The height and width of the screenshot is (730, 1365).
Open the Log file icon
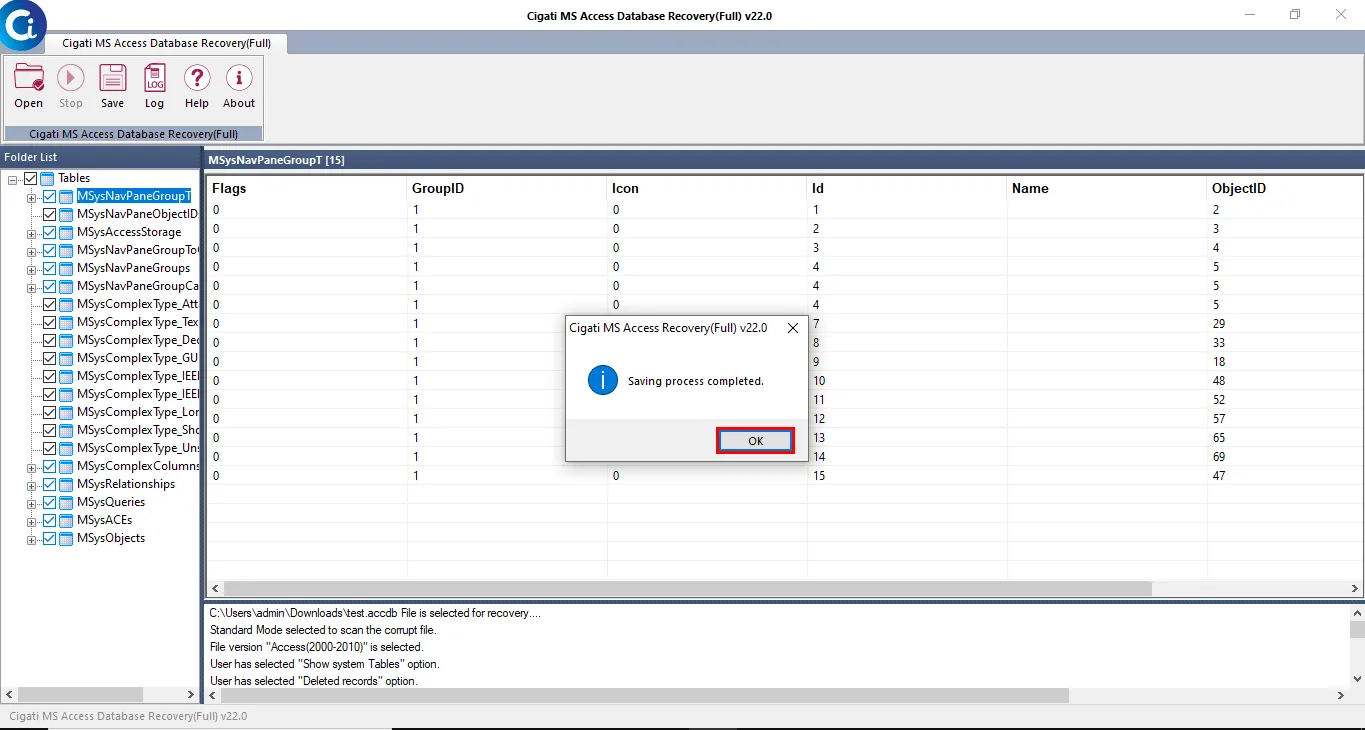tap(155, 78)
